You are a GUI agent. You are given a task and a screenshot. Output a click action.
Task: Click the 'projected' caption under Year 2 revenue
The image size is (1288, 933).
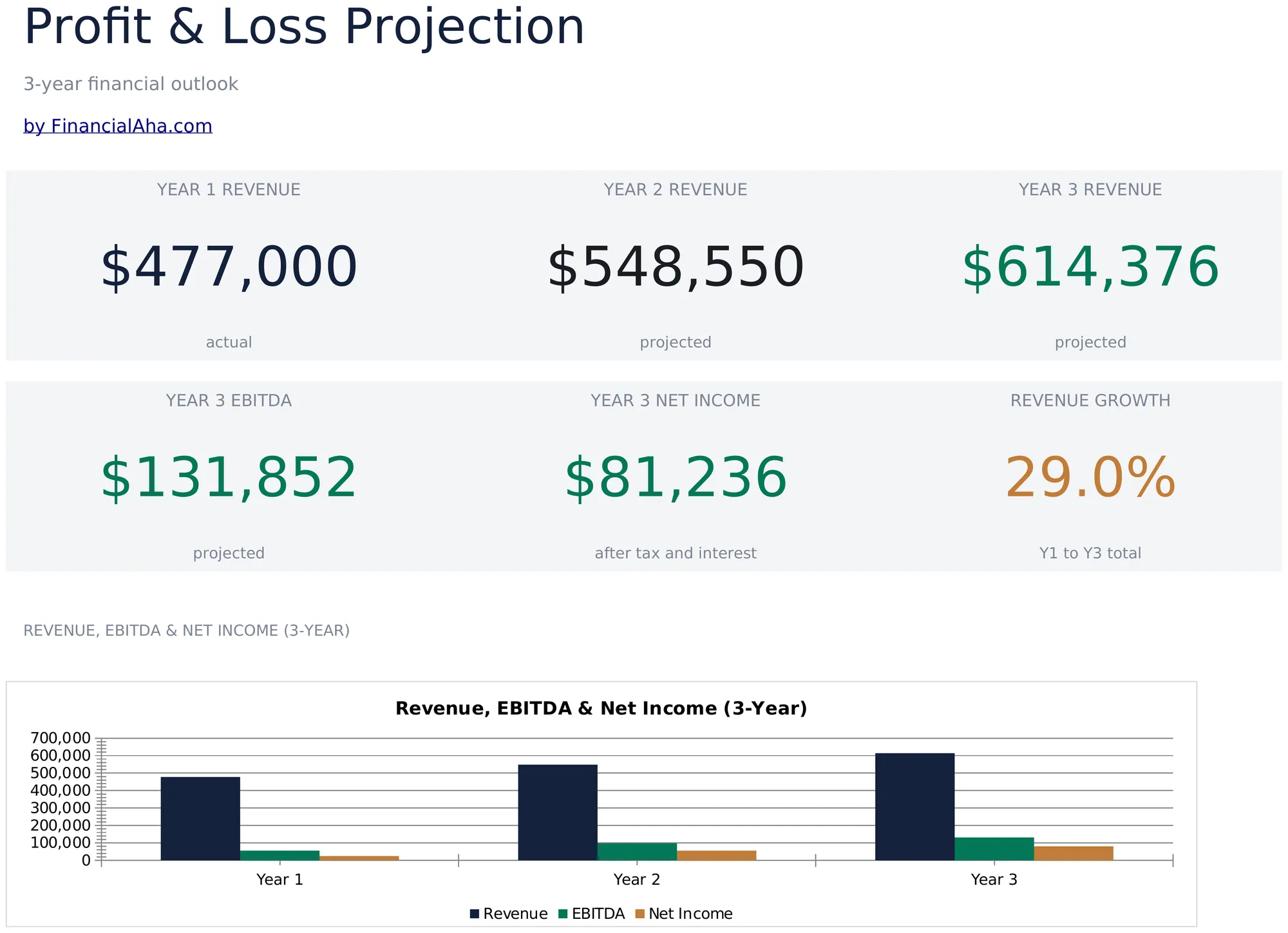[676, 343]
